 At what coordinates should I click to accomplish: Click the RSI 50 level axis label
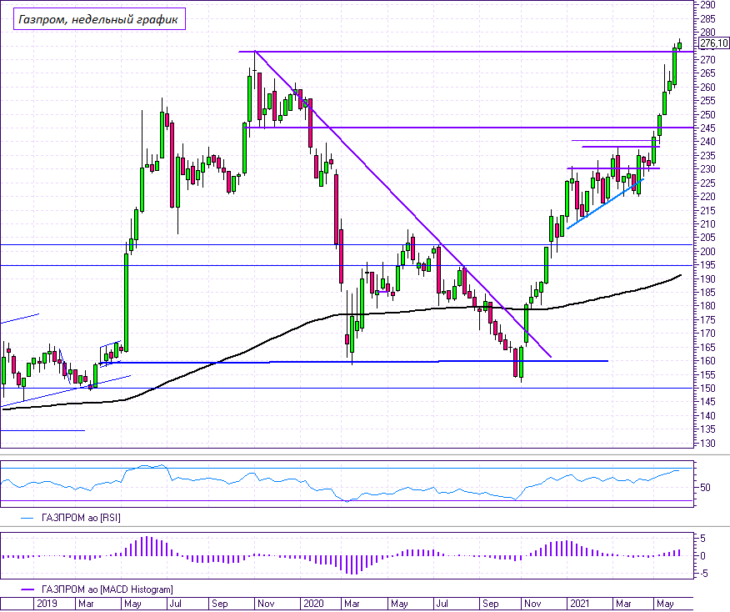[x=705, y=487]
